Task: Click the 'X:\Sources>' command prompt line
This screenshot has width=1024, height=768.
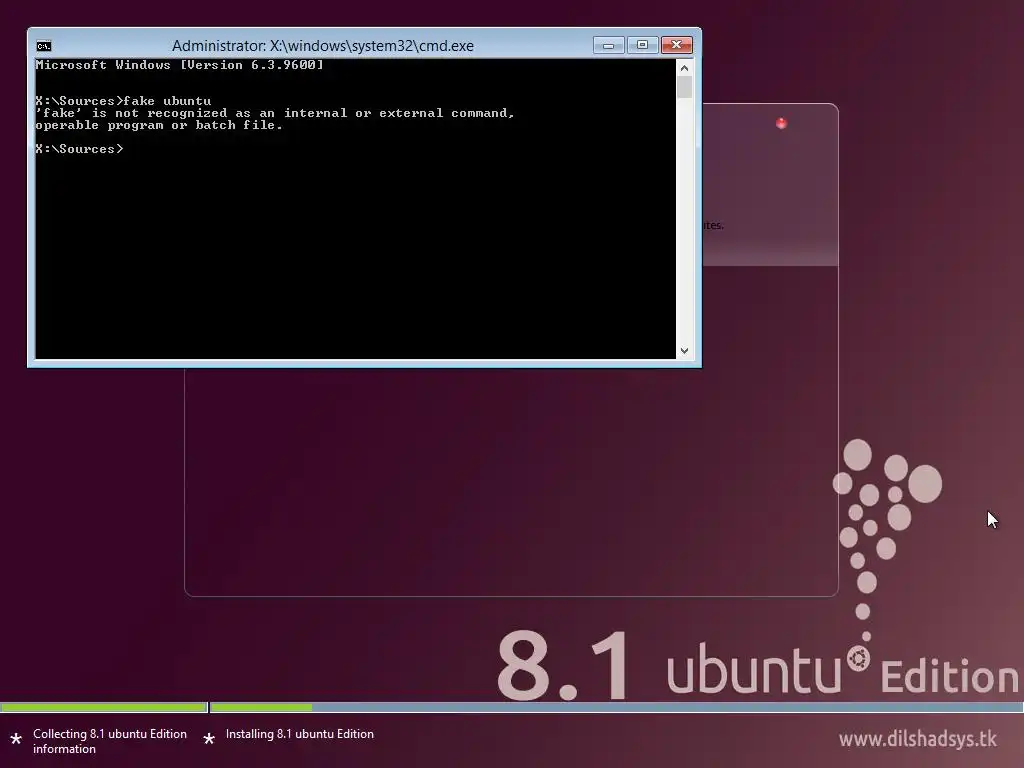Action: click(x=79, y=149)
